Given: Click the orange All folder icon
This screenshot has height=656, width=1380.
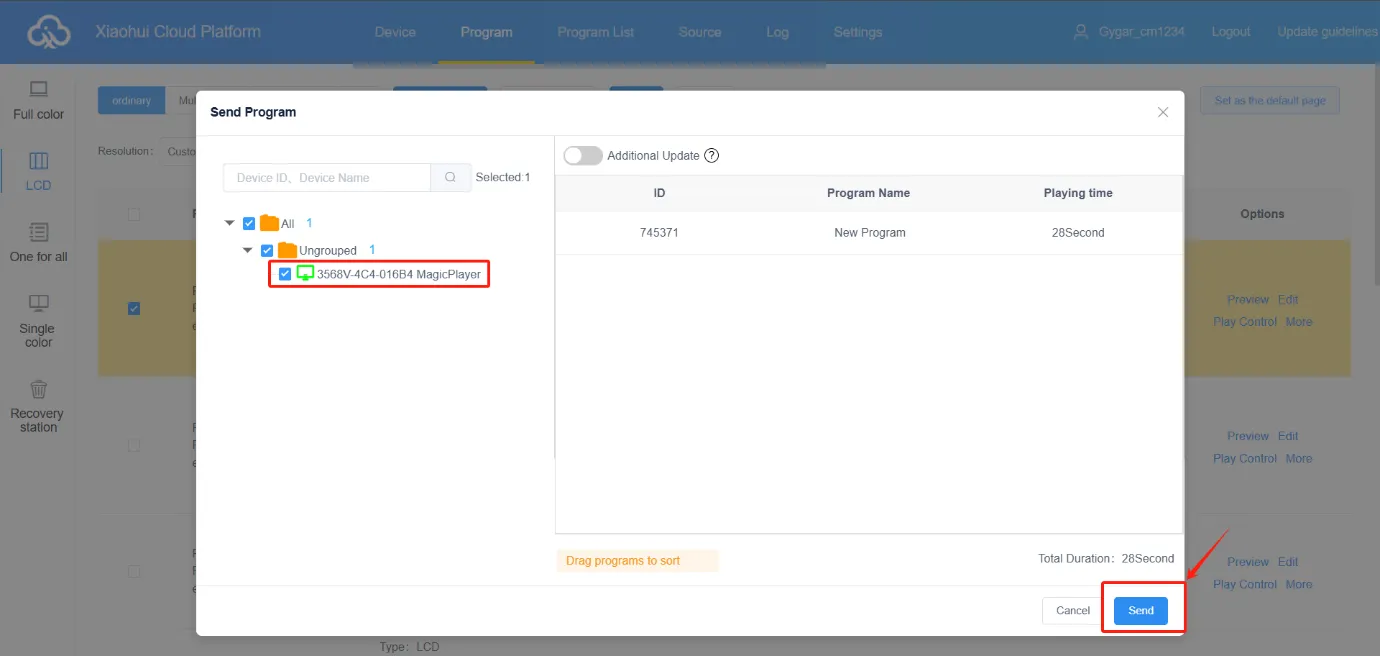Looking at the screenshot, I should click(269, 223).
